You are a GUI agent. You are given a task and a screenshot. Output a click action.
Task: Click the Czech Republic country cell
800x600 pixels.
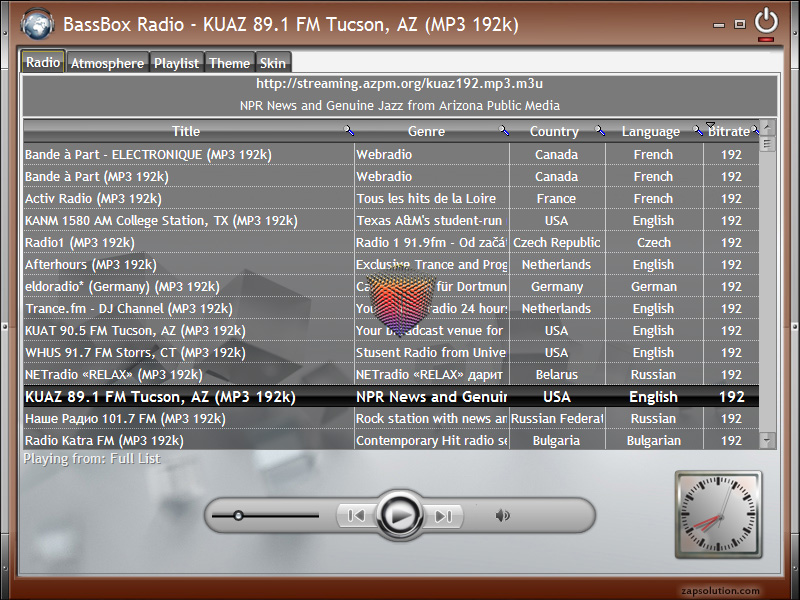coord(557,242)
